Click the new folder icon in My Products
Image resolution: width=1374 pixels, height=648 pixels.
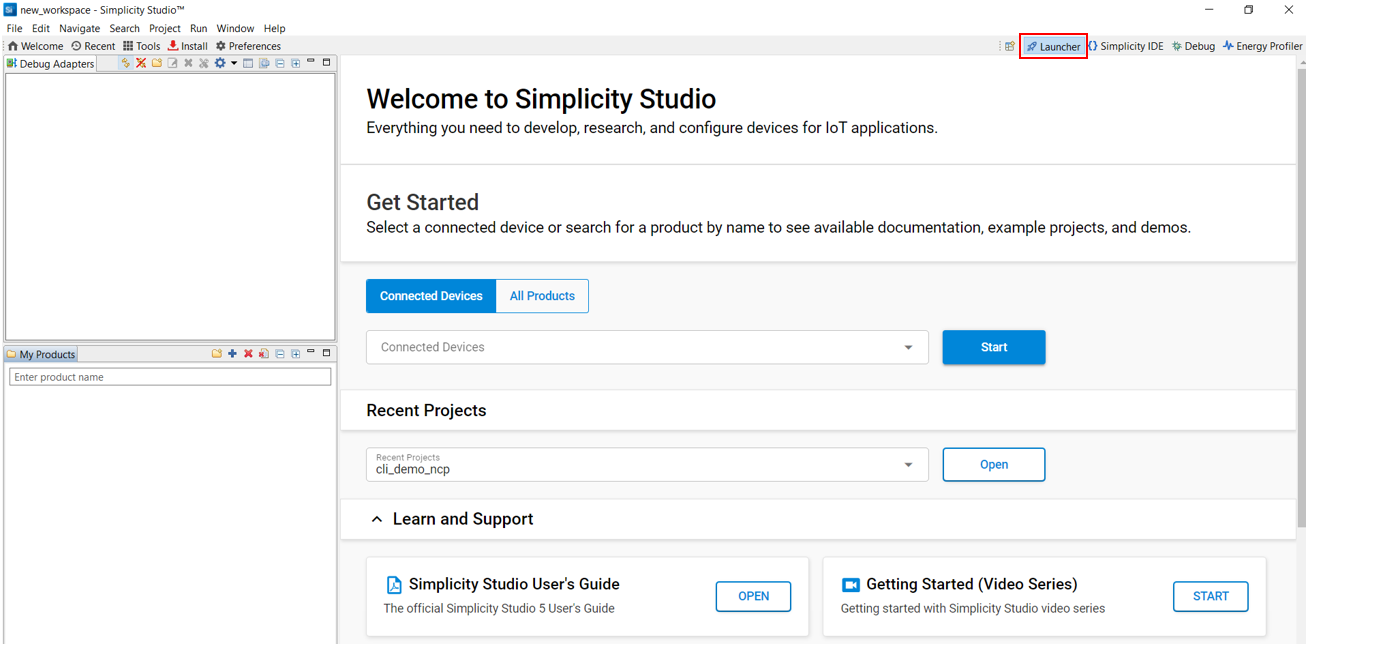(x=216, y=354)
